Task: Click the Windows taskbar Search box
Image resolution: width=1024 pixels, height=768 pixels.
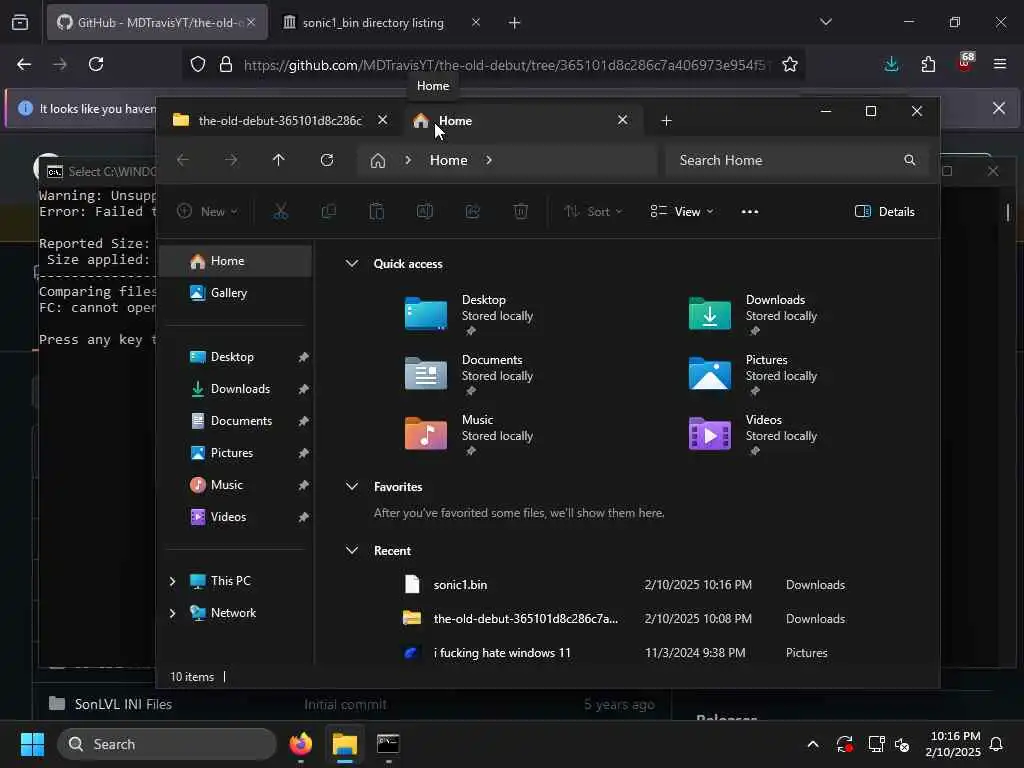Action: click(x=167, y=744)
